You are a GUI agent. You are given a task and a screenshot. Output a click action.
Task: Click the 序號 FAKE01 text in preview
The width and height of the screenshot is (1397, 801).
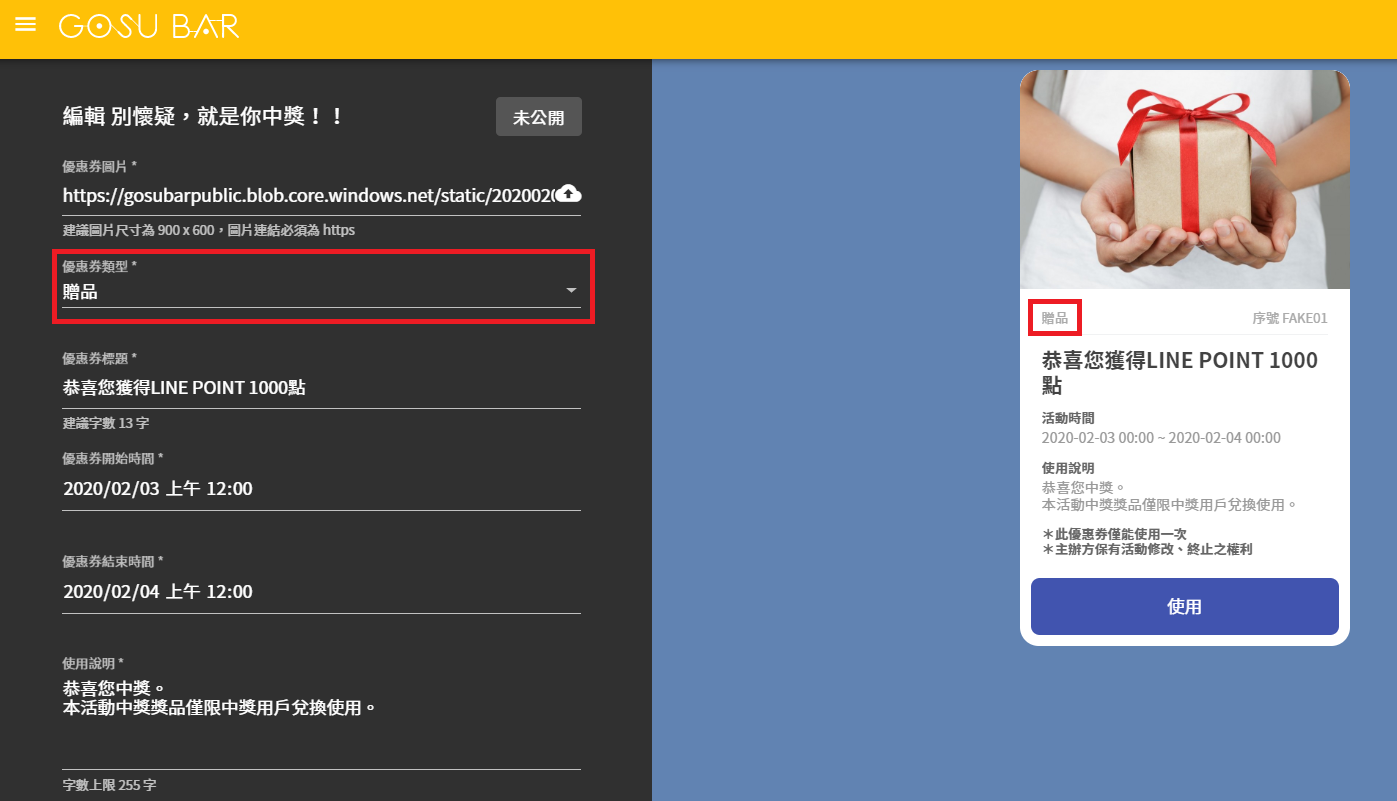point(1290,318)
